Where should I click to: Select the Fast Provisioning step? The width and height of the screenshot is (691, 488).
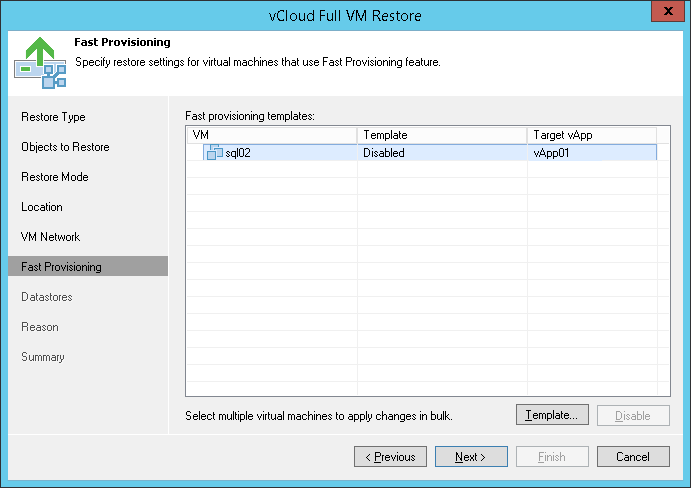click(x=61, y=267)
